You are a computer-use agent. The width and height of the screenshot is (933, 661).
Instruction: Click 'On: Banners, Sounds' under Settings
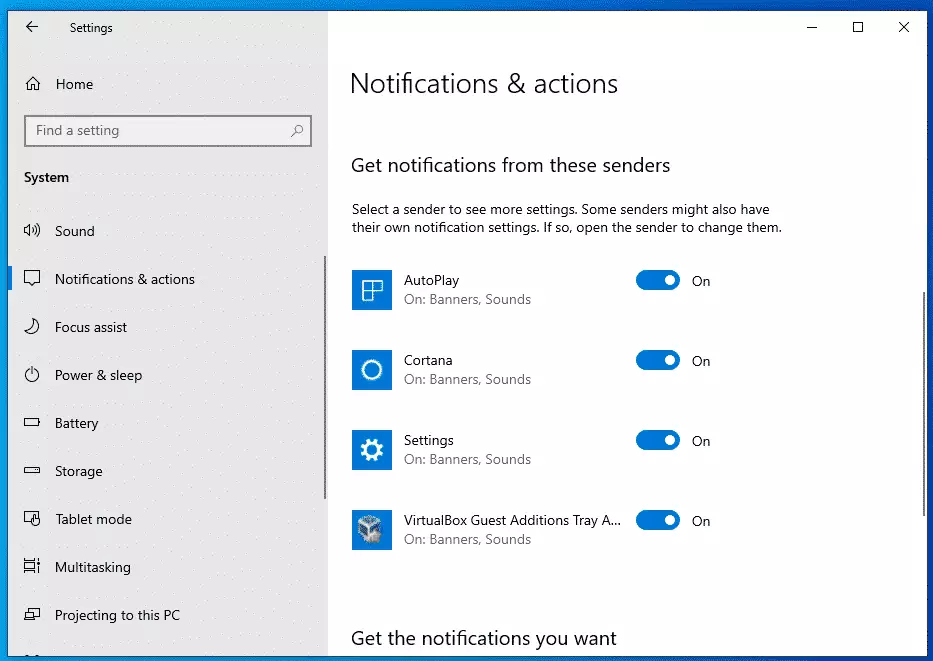point(467,459)
